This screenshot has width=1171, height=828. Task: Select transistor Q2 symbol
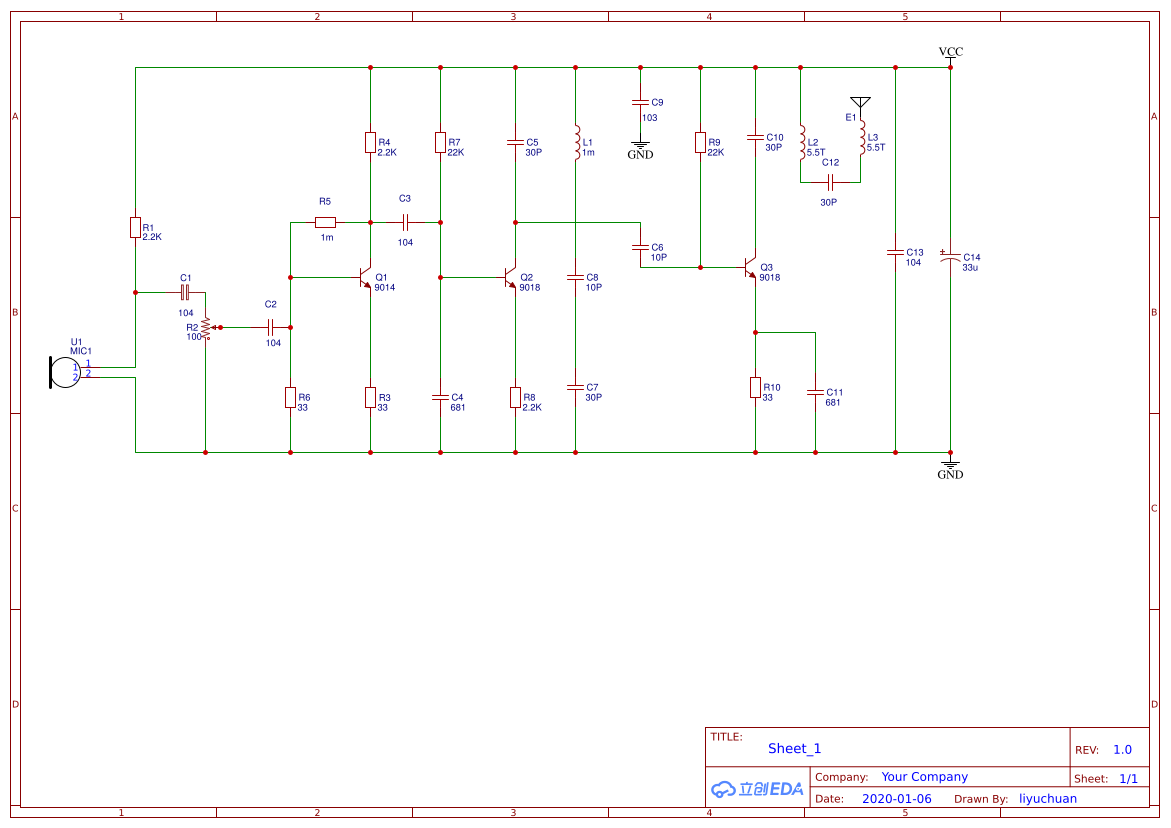tap(509, 278)
